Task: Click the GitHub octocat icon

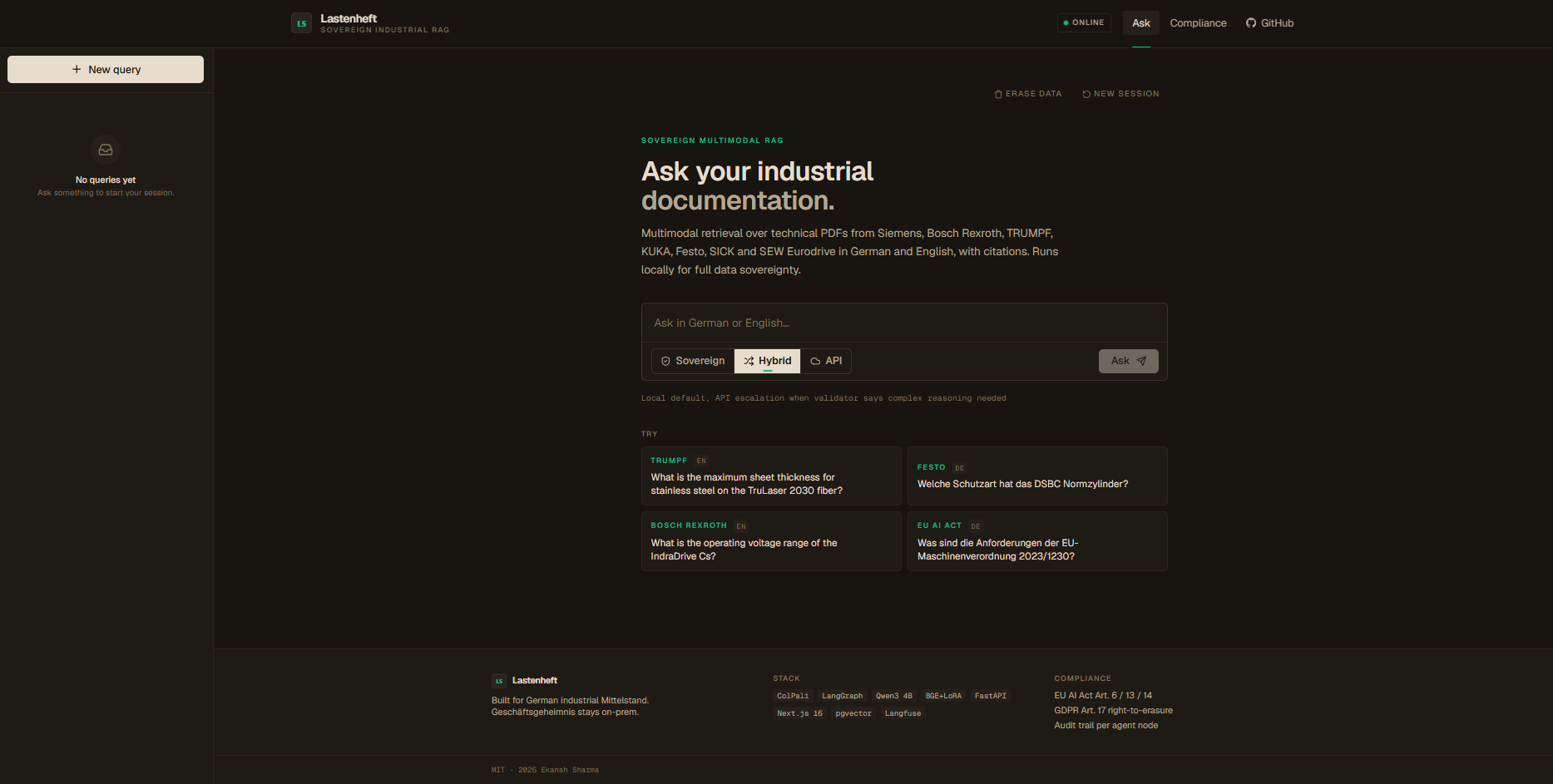Action: [x=1251, y=23]
